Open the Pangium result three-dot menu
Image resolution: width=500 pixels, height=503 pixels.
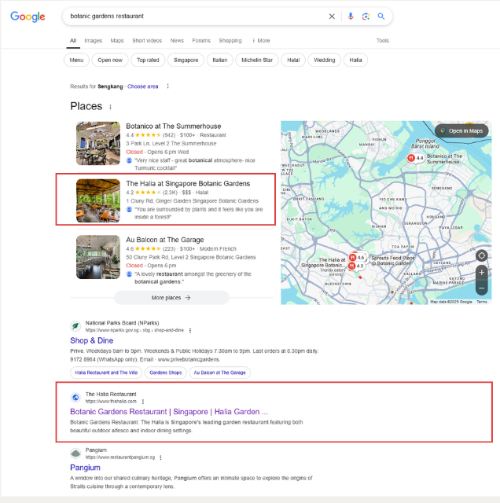pyautogui.click(x=160, y=457)
